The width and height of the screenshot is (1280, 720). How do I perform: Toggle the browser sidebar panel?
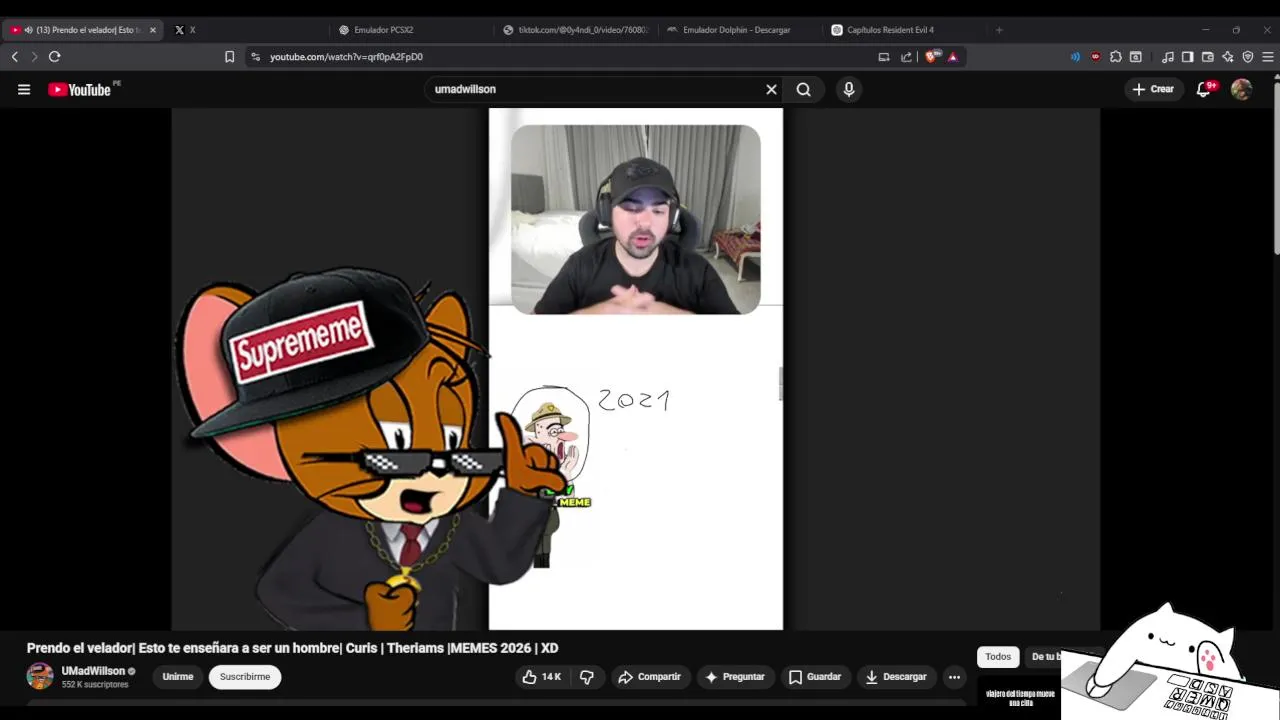1188,57
